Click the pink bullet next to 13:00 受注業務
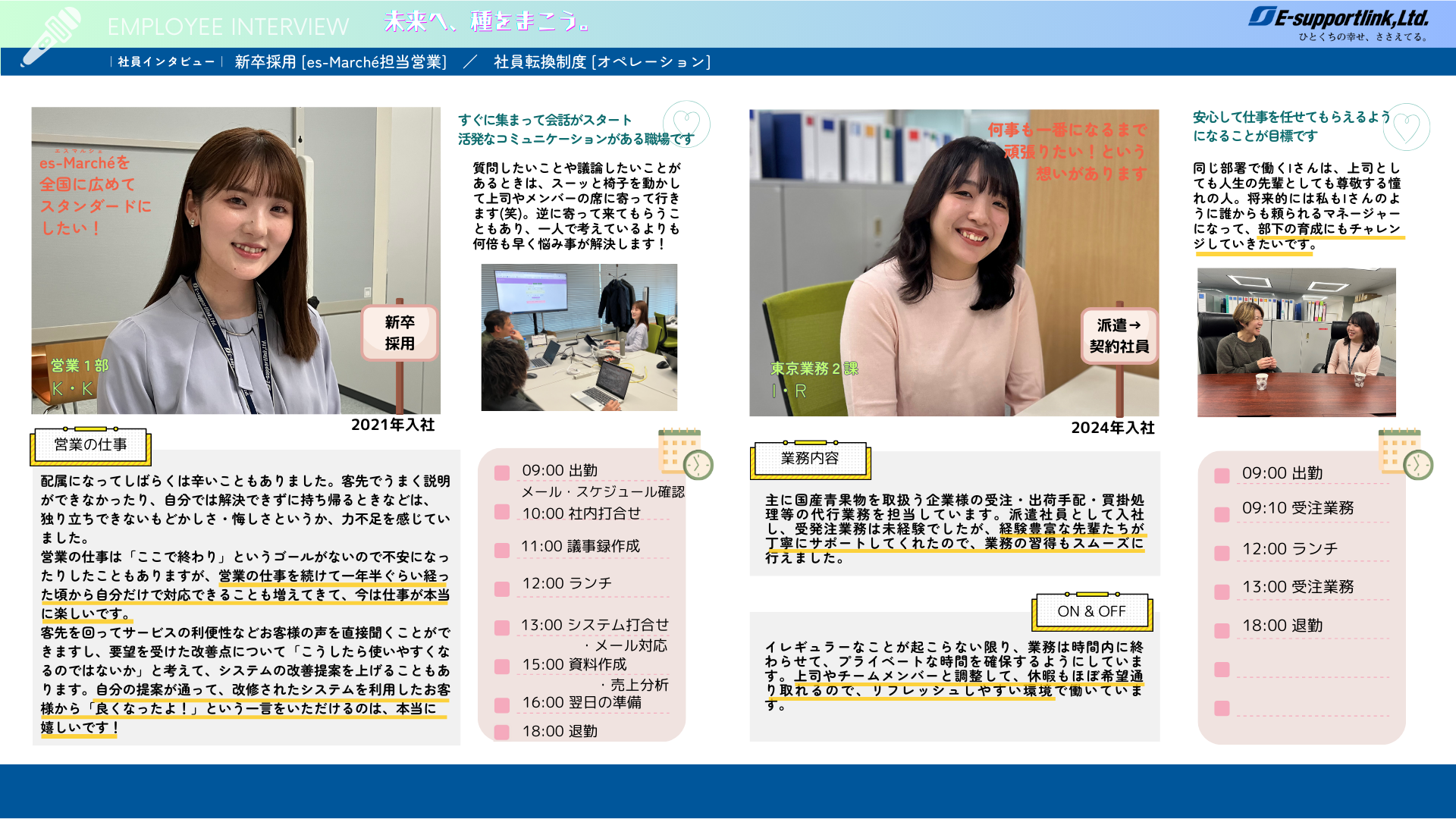Viewport: 1456px width, 819px height. click(x=1222, y=592)
